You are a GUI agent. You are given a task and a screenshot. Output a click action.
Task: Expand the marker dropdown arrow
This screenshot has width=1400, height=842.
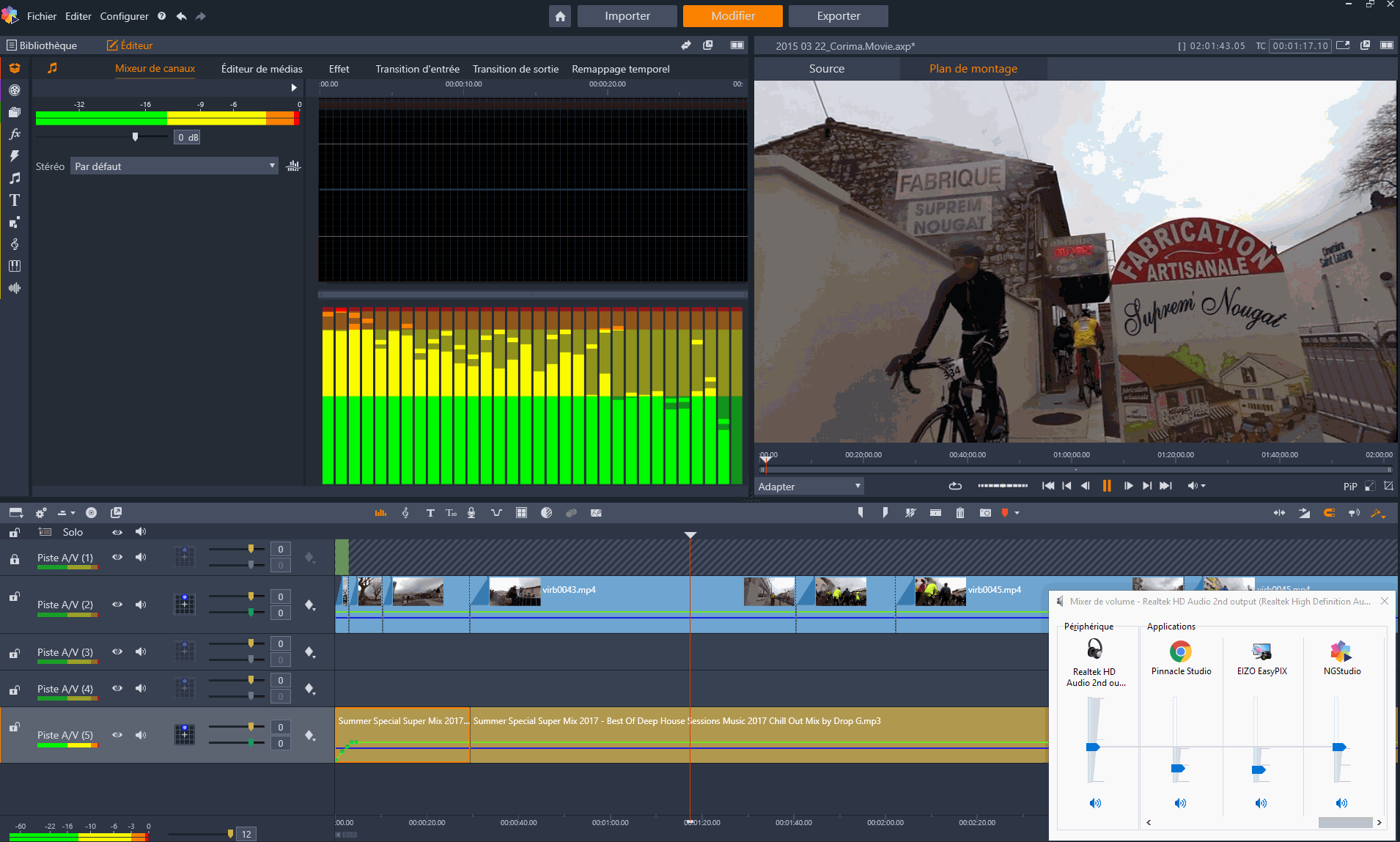click(1017, 513)
